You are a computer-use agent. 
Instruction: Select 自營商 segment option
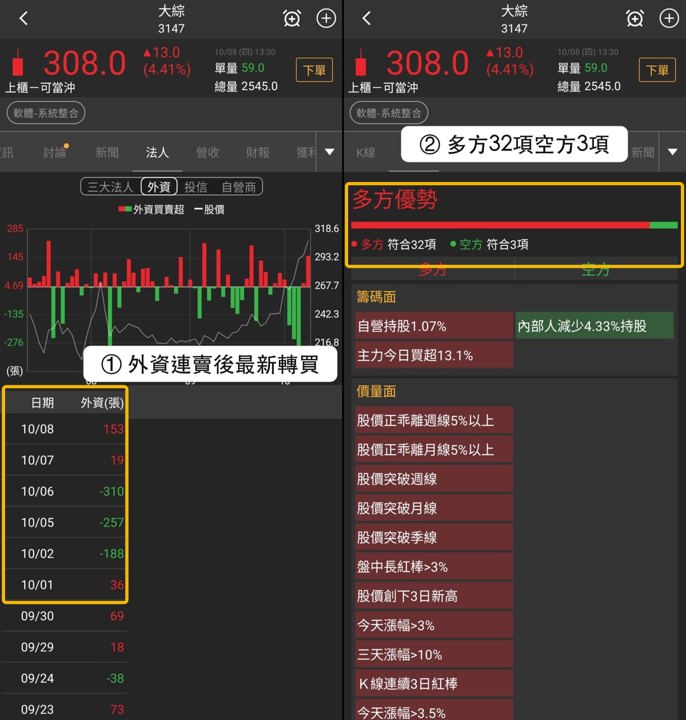tap(238, 187)
